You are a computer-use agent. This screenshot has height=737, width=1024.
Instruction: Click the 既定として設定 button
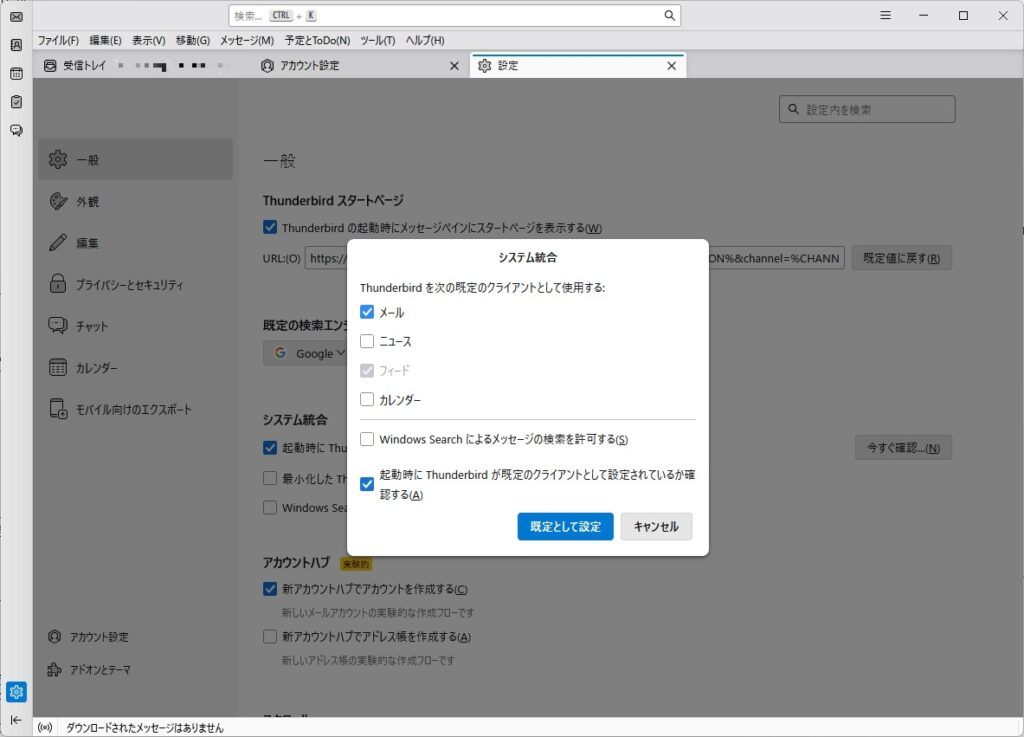coord(566,526)
